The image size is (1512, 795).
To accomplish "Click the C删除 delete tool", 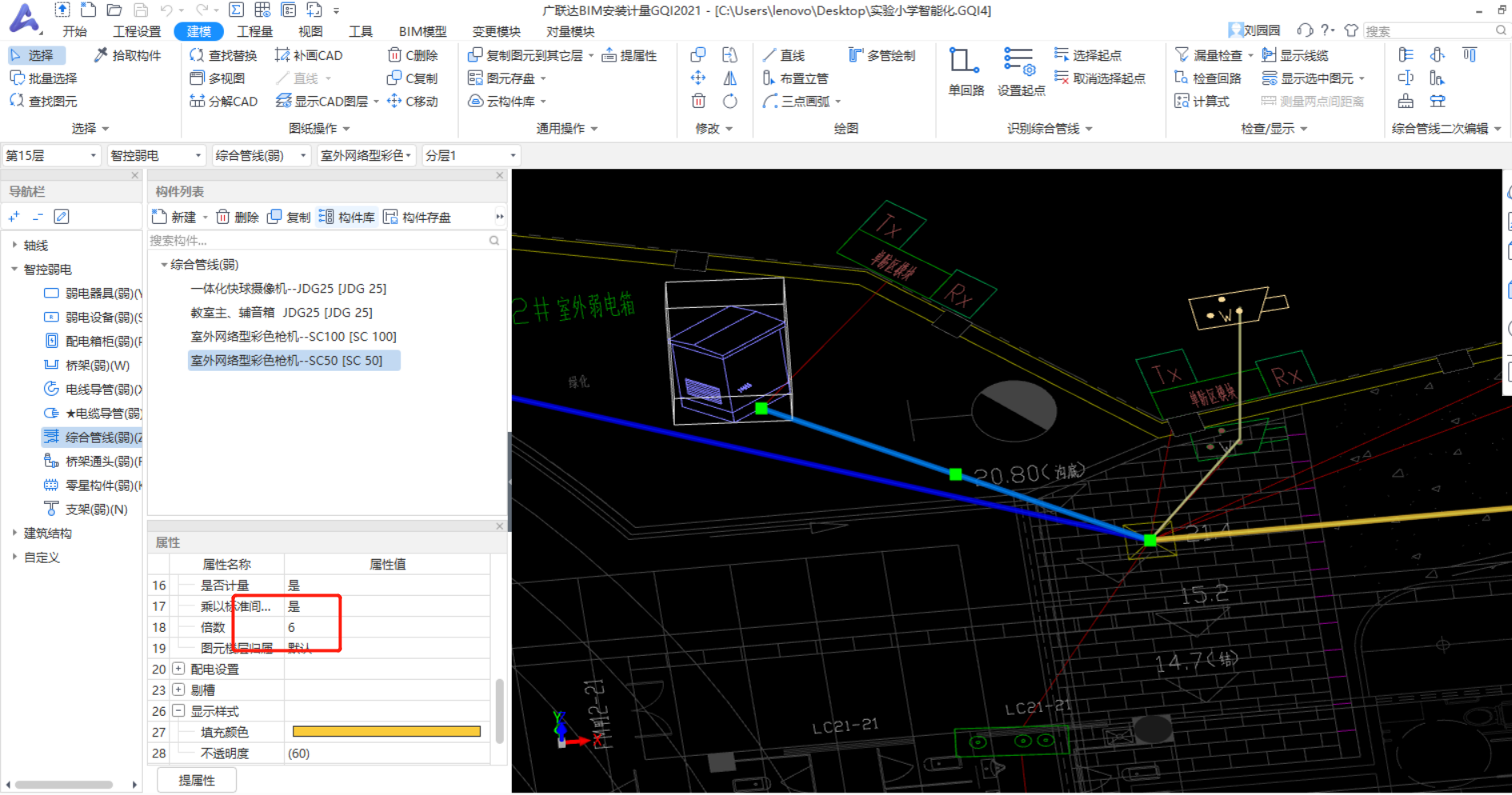I will pos(413,55).
